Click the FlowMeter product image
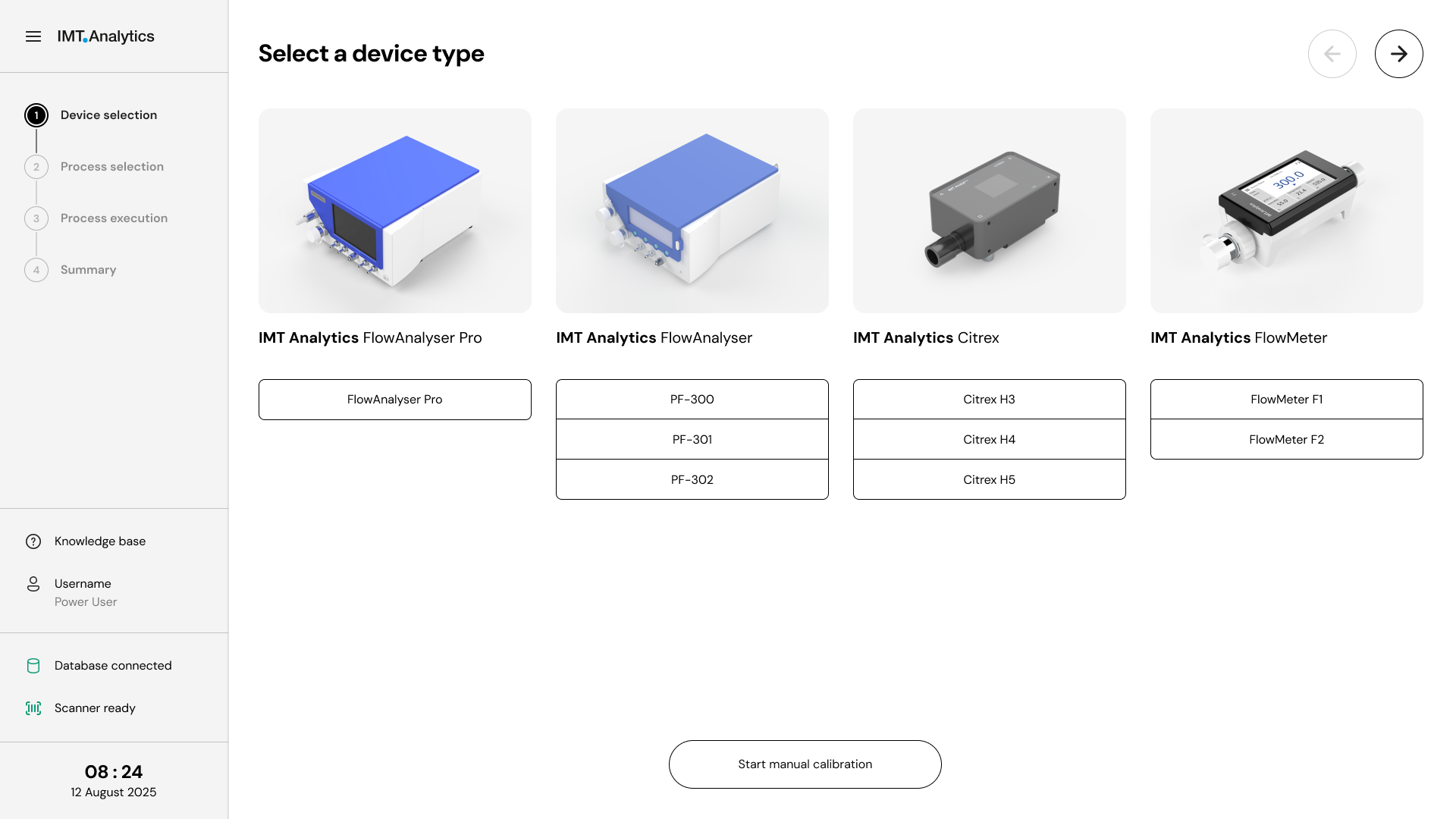Image resolution: width=1456 pixels, height=819 pixels. coord(1286,210)
